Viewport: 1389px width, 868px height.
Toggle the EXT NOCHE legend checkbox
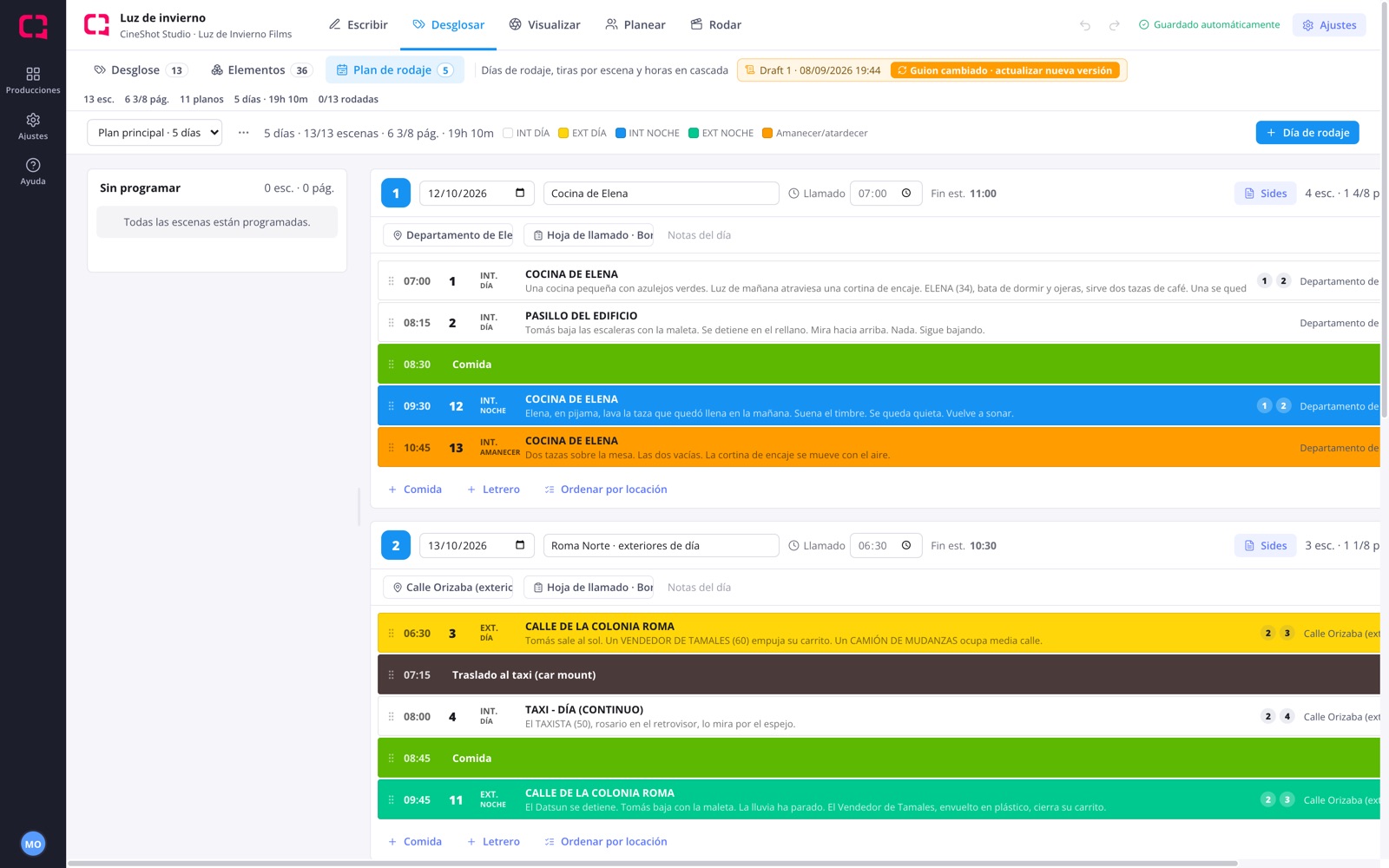click(x=694, y=133)
